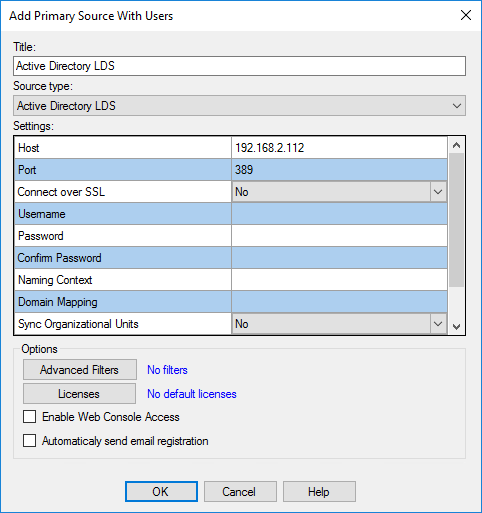Click the Username value field

339,214
